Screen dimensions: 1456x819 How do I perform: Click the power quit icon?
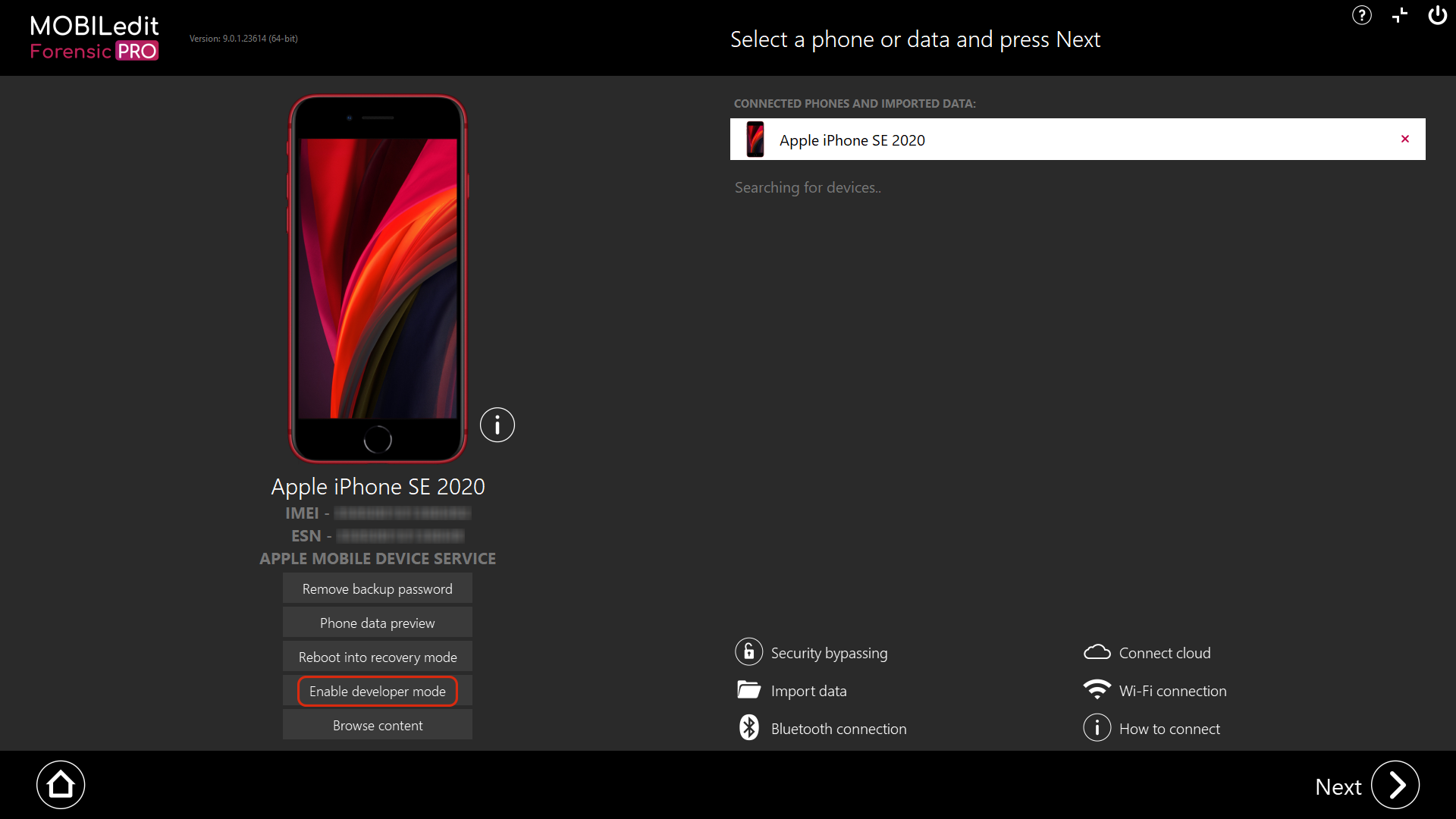pos(1437,15)
